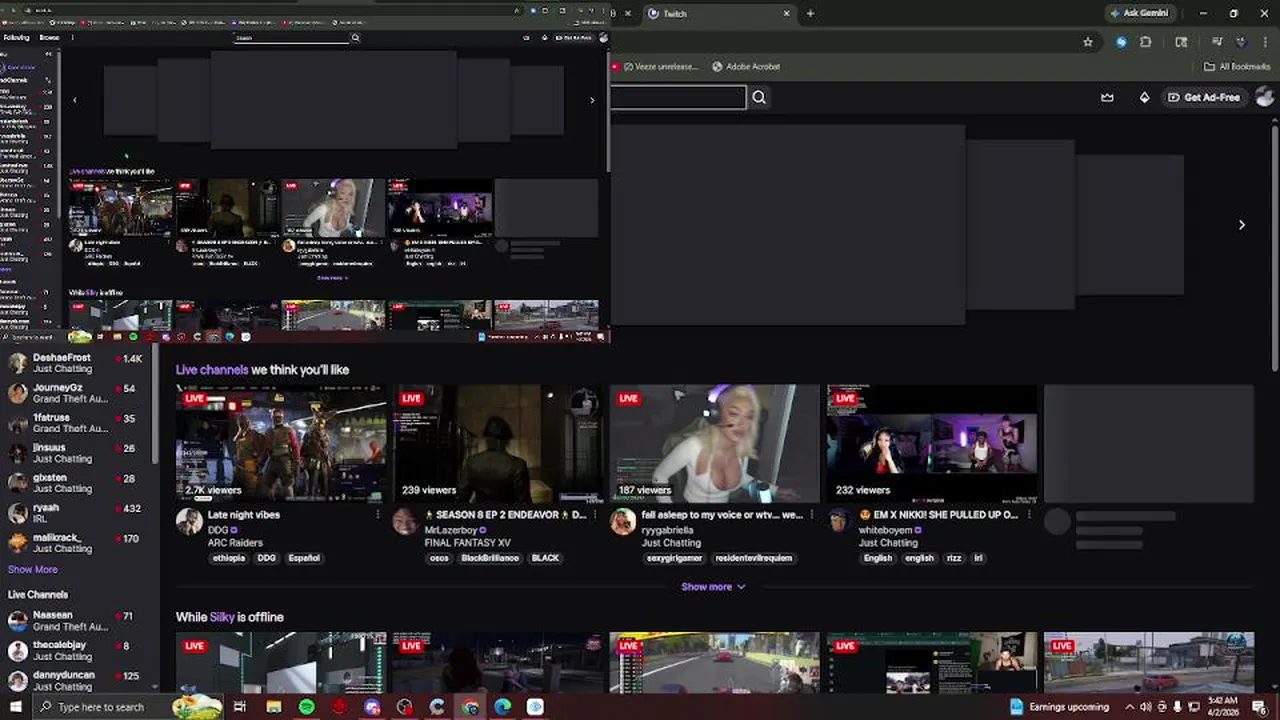The image size is (1280, 720).
Task: Expand Show more under Live channels
Action: click(x=713, y=587)
